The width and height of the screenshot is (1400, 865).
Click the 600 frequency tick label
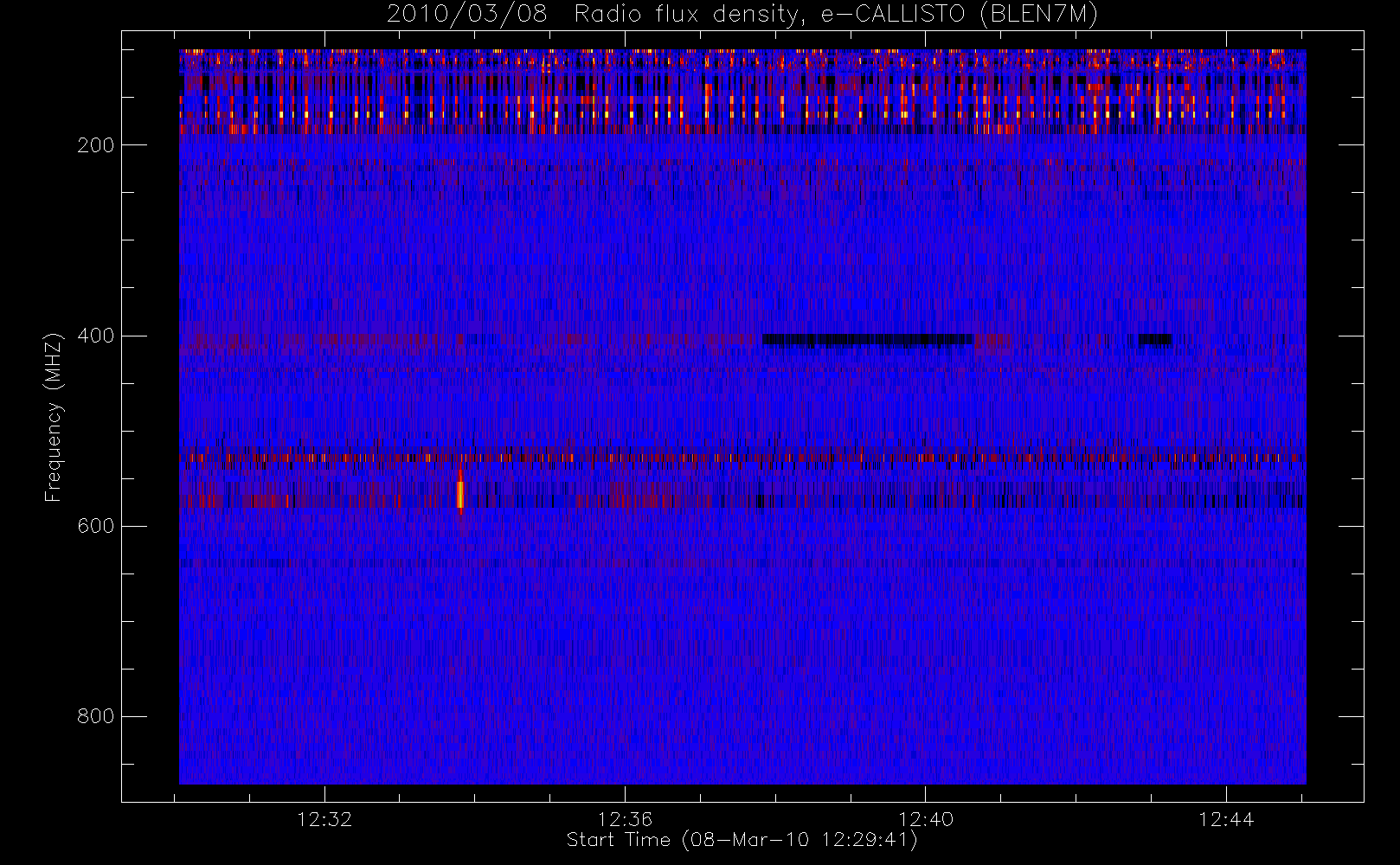pos(95,526)
